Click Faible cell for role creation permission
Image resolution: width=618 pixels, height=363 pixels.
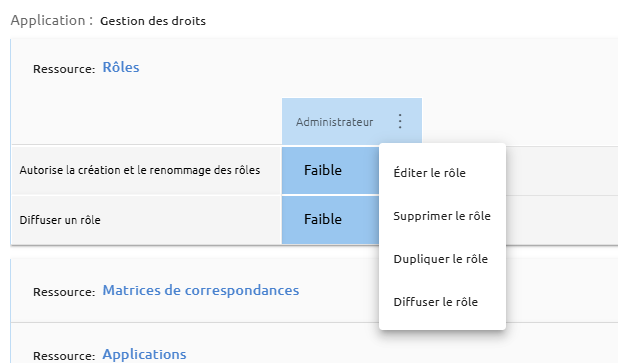click(330, 170)
